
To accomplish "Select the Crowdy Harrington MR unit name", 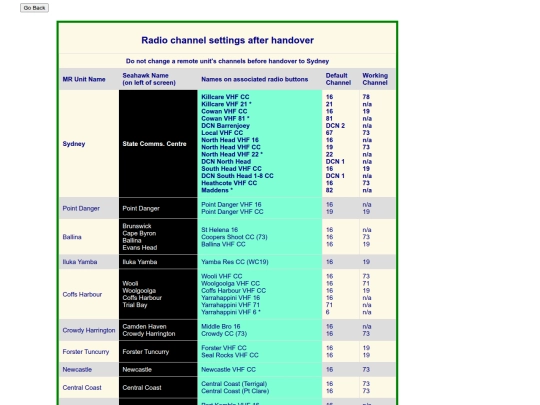I will coord(89,330).
